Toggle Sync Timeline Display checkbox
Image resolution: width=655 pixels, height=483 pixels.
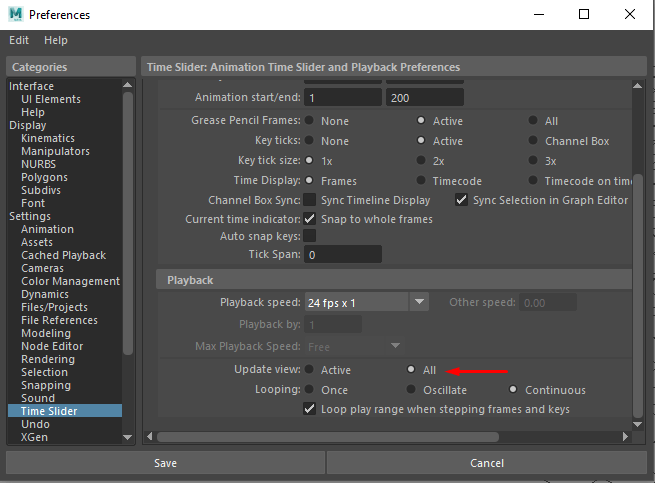[310, 200]
